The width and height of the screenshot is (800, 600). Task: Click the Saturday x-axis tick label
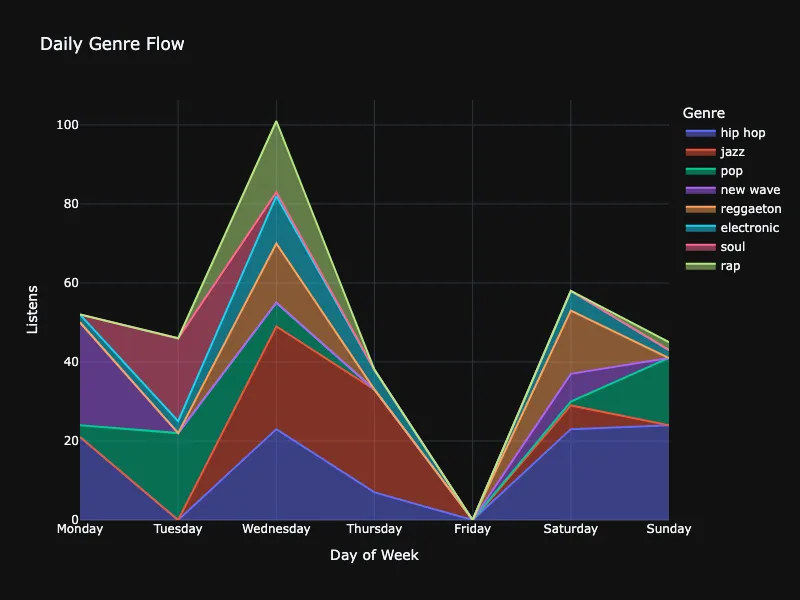pyautogui.click(x=570, y=529)
